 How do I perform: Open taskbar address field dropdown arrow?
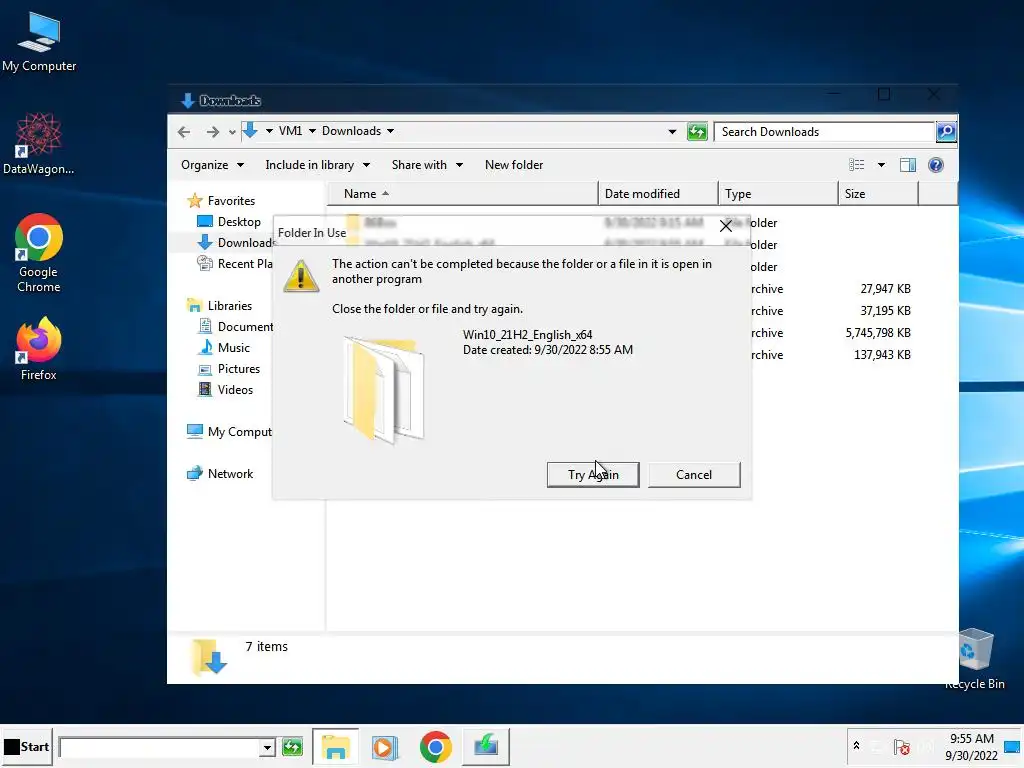click(267, 747)
